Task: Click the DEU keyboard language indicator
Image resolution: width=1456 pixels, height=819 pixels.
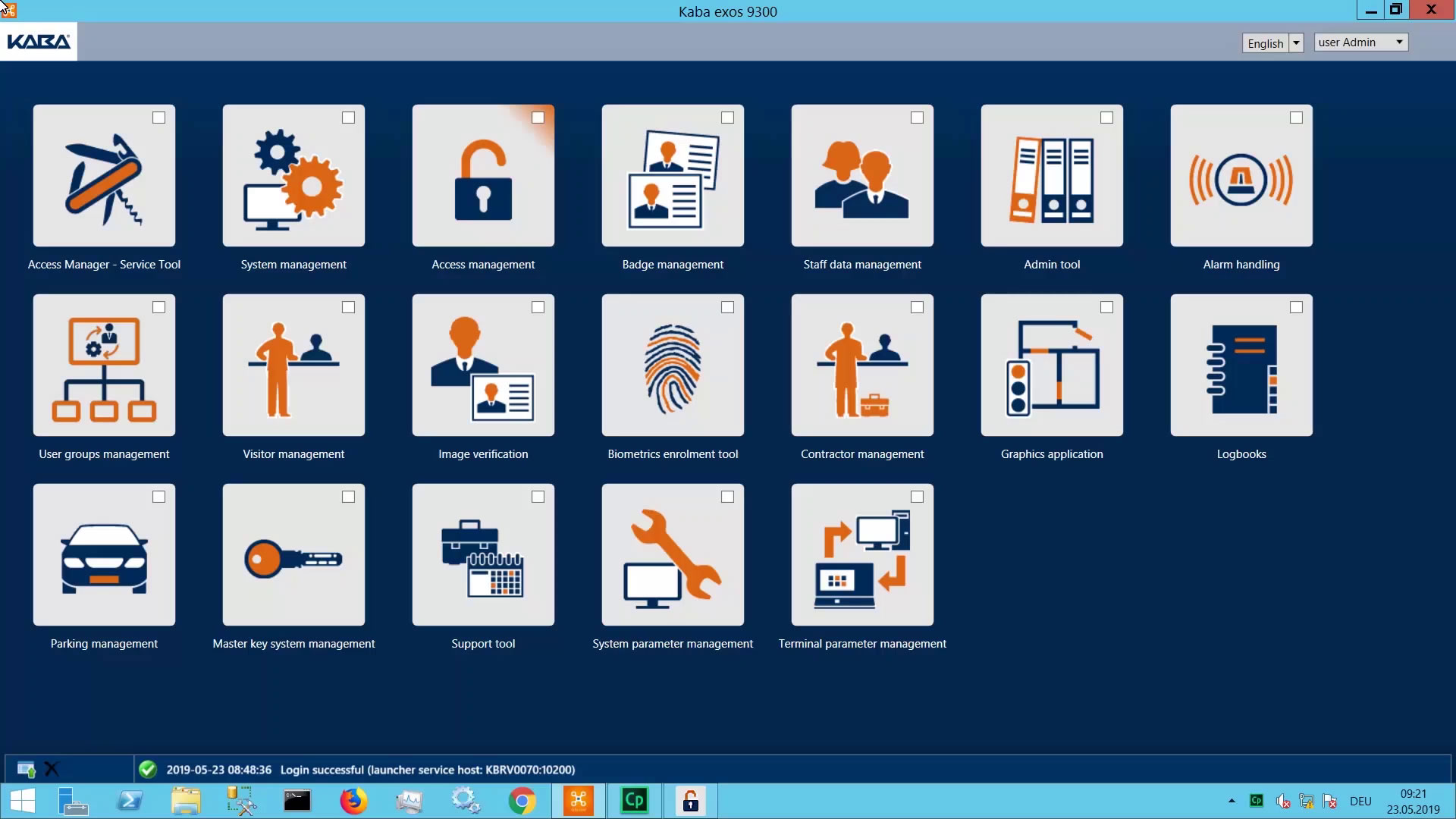Action: coord(1360,802)
